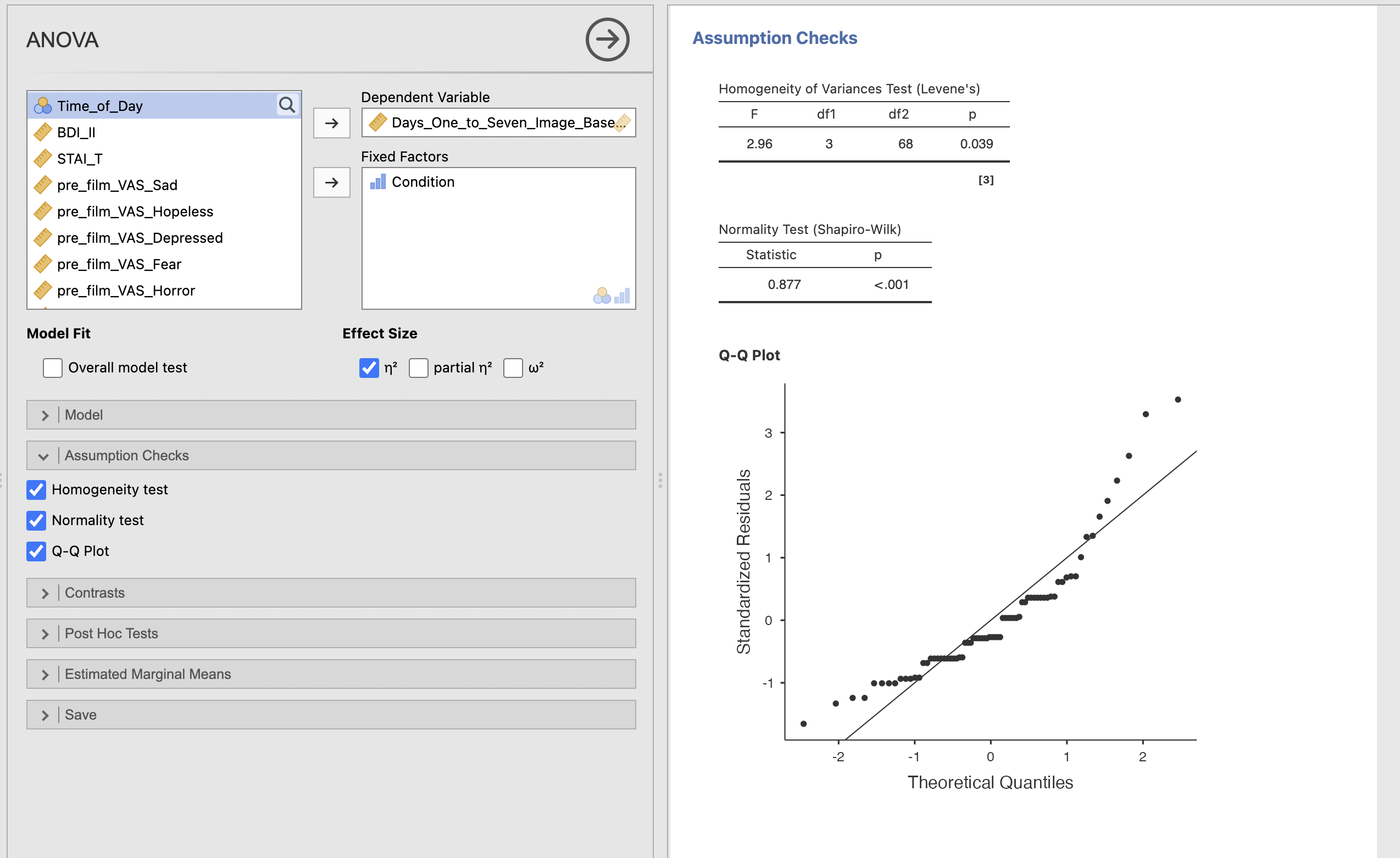
Task: Click the ruler icon beside pre_film_VAS_Sad
Action: 43,185
